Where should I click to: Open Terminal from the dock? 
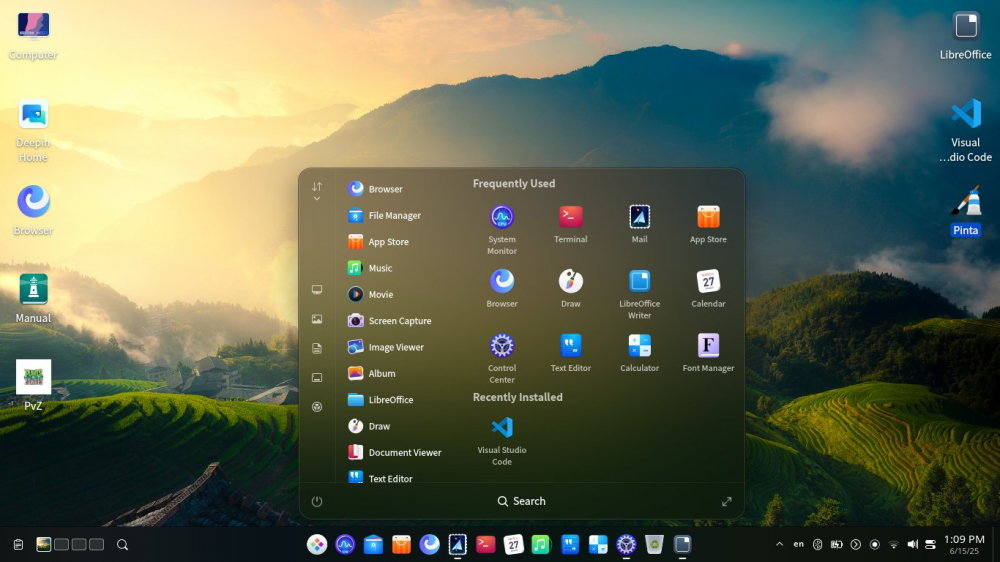pyautogui.click(x=485, y=544)
